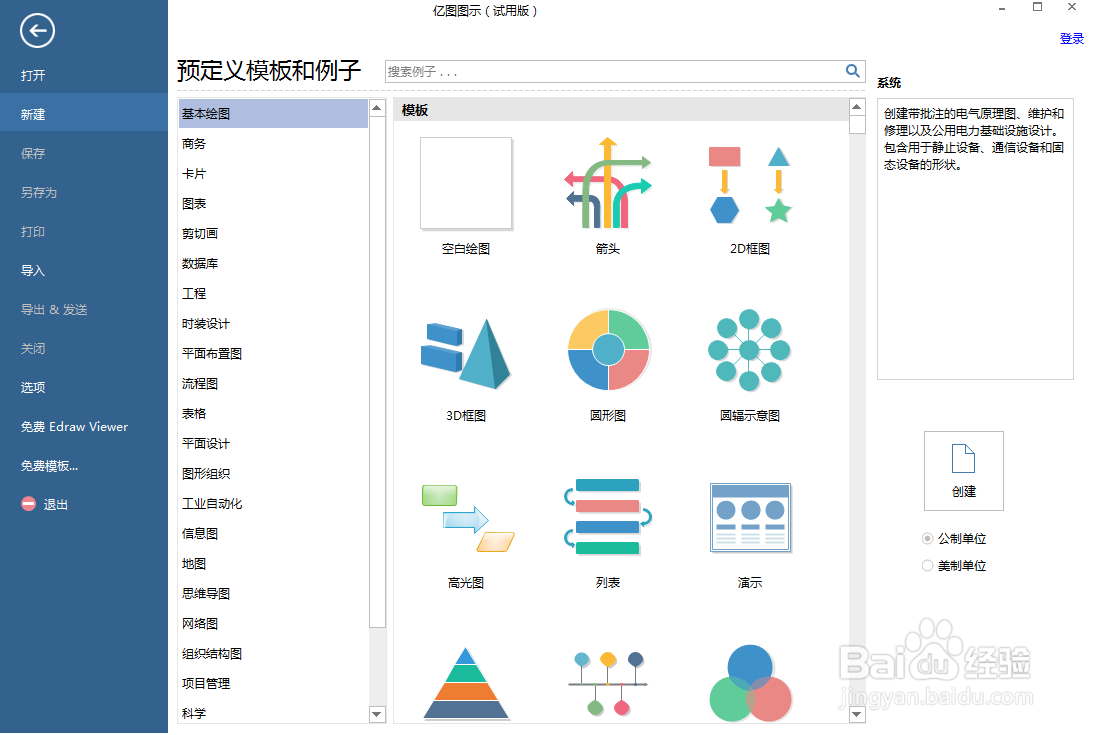This screenshot has width=1093, height=735.
Task: Open the 3D框图 template
Action: (x=465, y=350)
